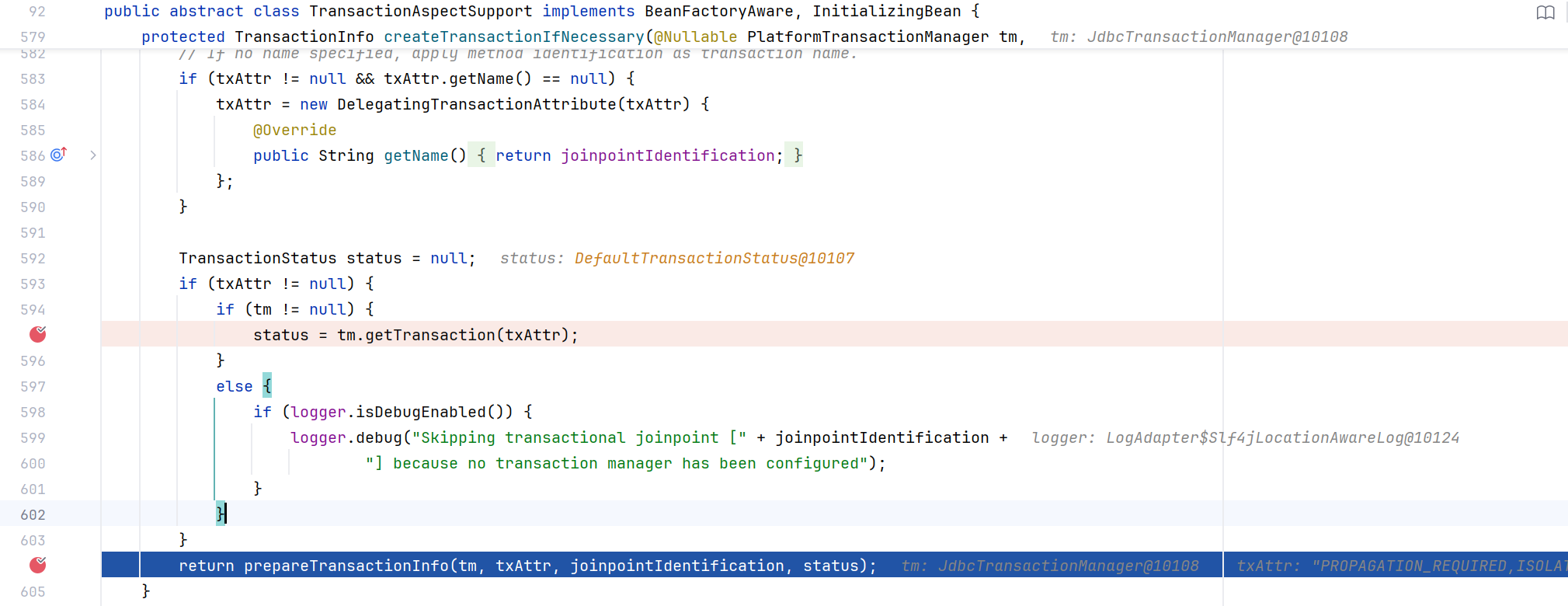Click PlatformTransactionManager parameter type
This screenshot has width=1568, height=606.
868,37
